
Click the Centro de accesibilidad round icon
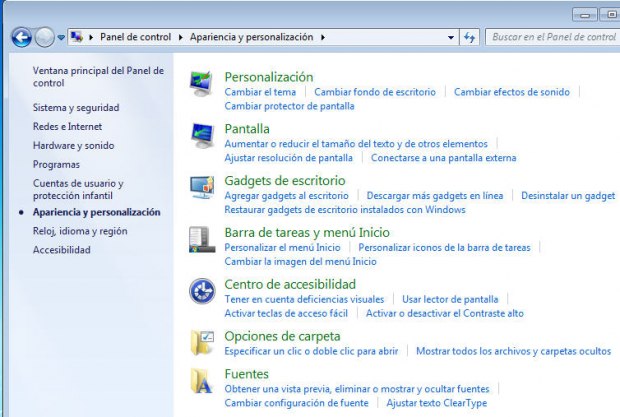click(x=202, y=291)
